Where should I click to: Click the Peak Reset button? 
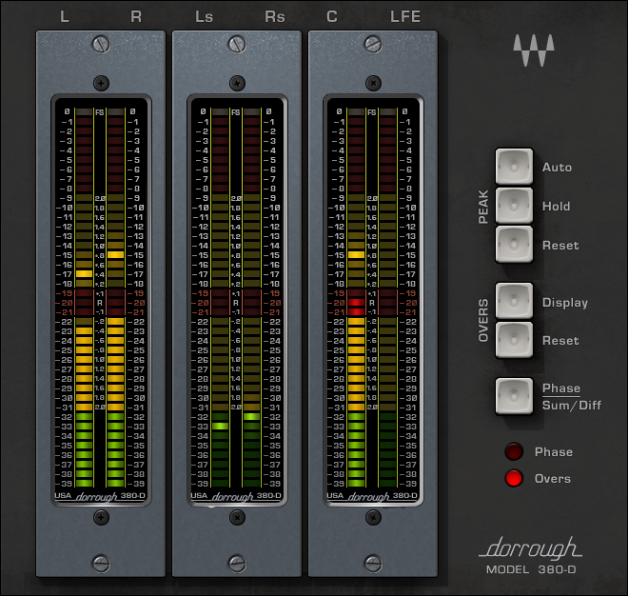514,244
